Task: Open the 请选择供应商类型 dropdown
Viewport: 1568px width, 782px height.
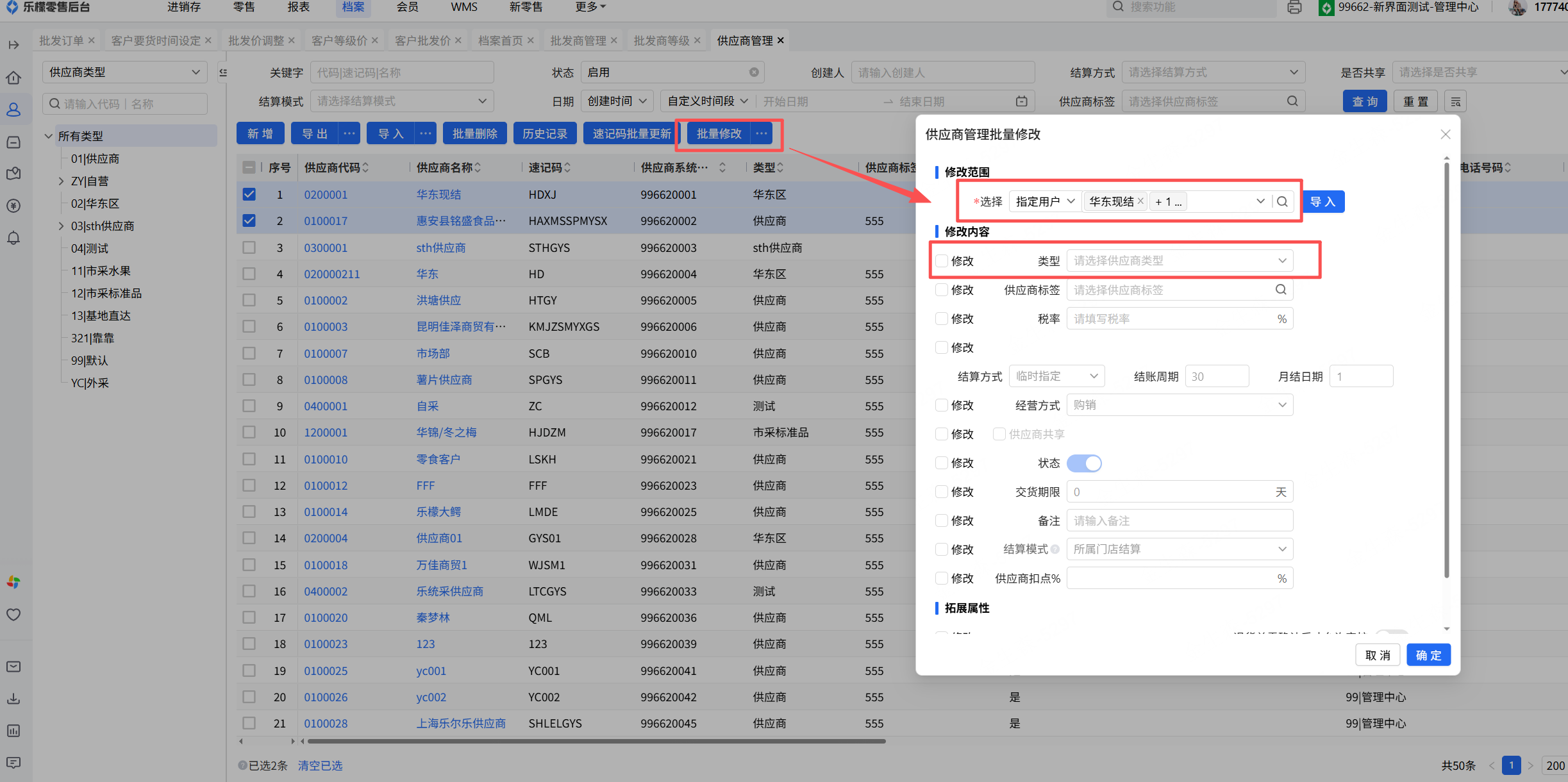Action: 1179,261
